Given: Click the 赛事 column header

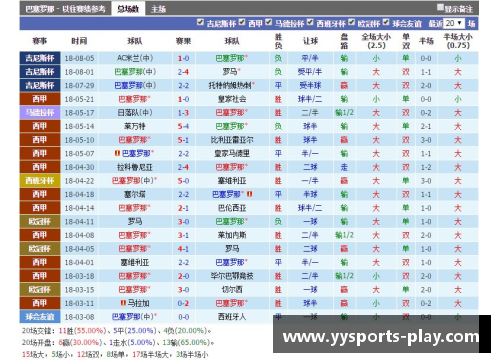Looking at the screenshot, I should point(40,41).
